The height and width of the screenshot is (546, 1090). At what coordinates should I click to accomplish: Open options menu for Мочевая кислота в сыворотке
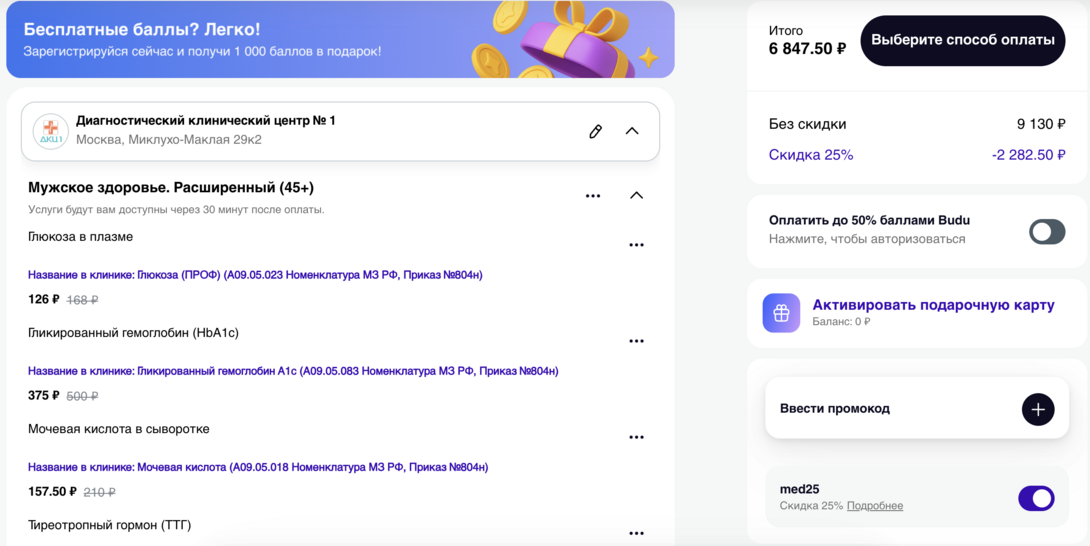(636, 437)
